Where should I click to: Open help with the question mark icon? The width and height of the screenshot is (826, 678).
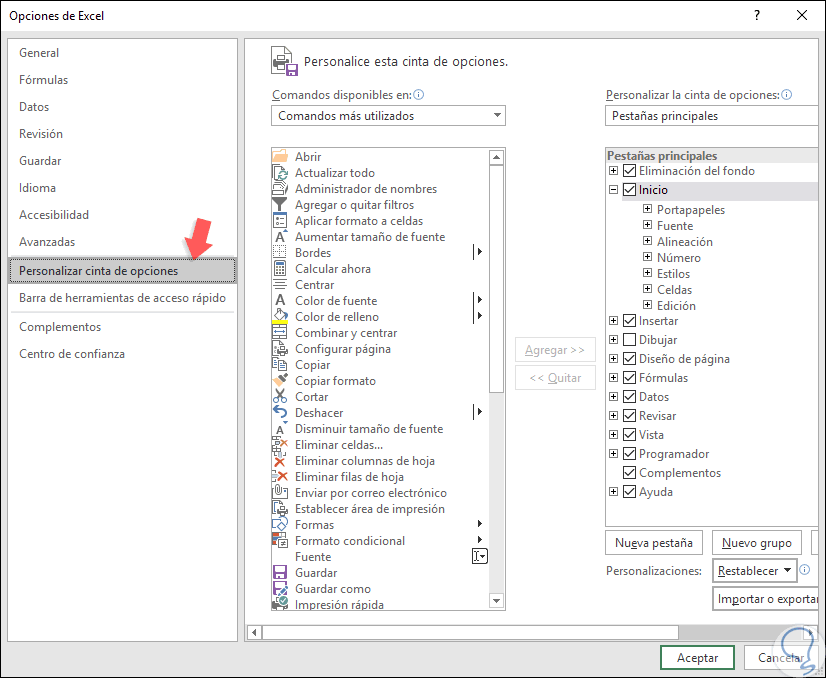[x=757, y=15]
